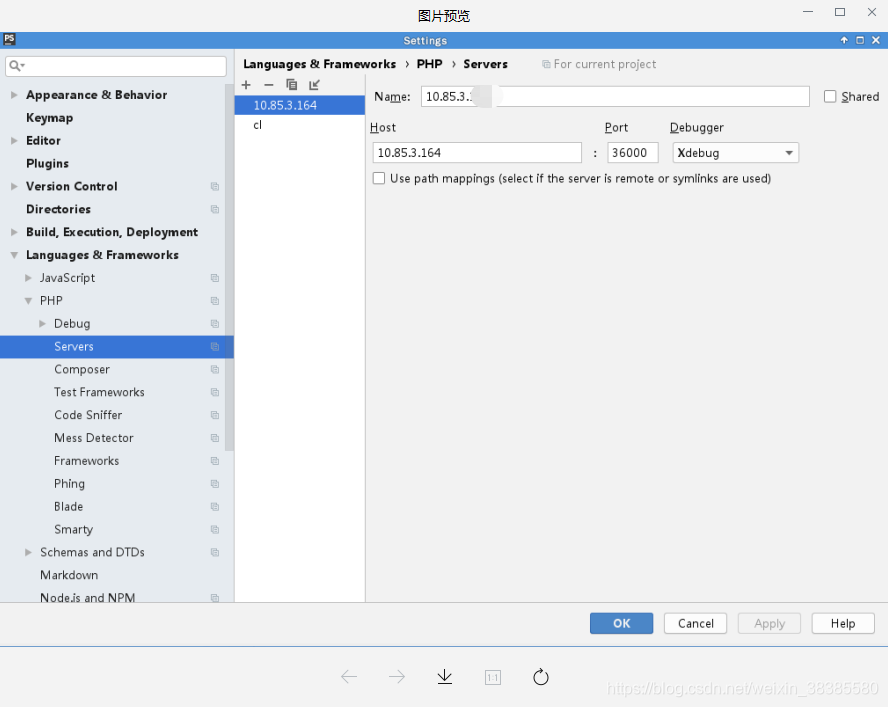The height and width of the screenshot is (707, 888).
Task: Click the Help button
Action: tap(843, 623)
